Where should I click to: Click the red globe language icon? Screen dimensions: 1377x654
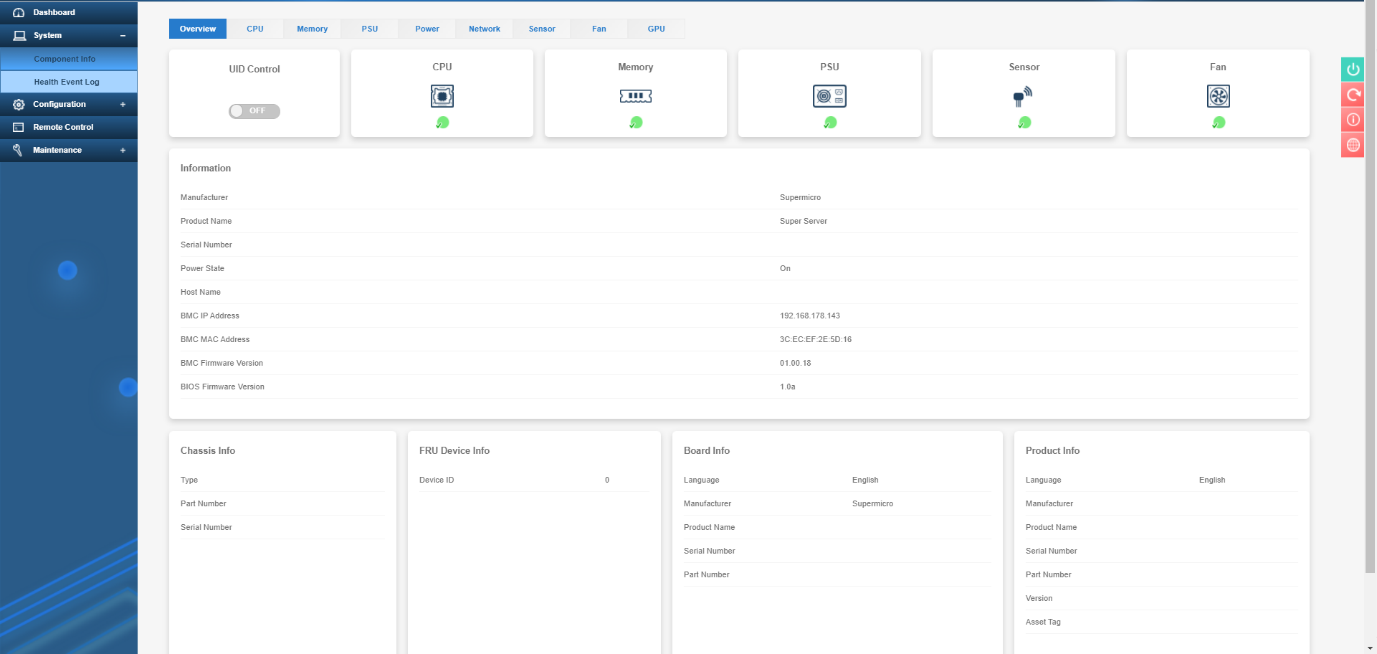coord(1353,145)
